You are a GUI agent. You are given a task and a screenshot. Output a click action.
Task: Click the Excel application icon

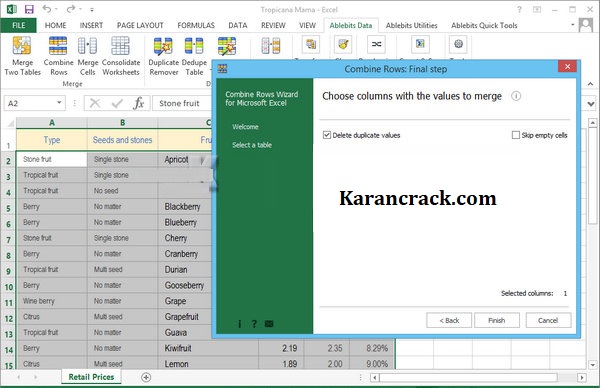pyautogui.click(x=12, y=9)
